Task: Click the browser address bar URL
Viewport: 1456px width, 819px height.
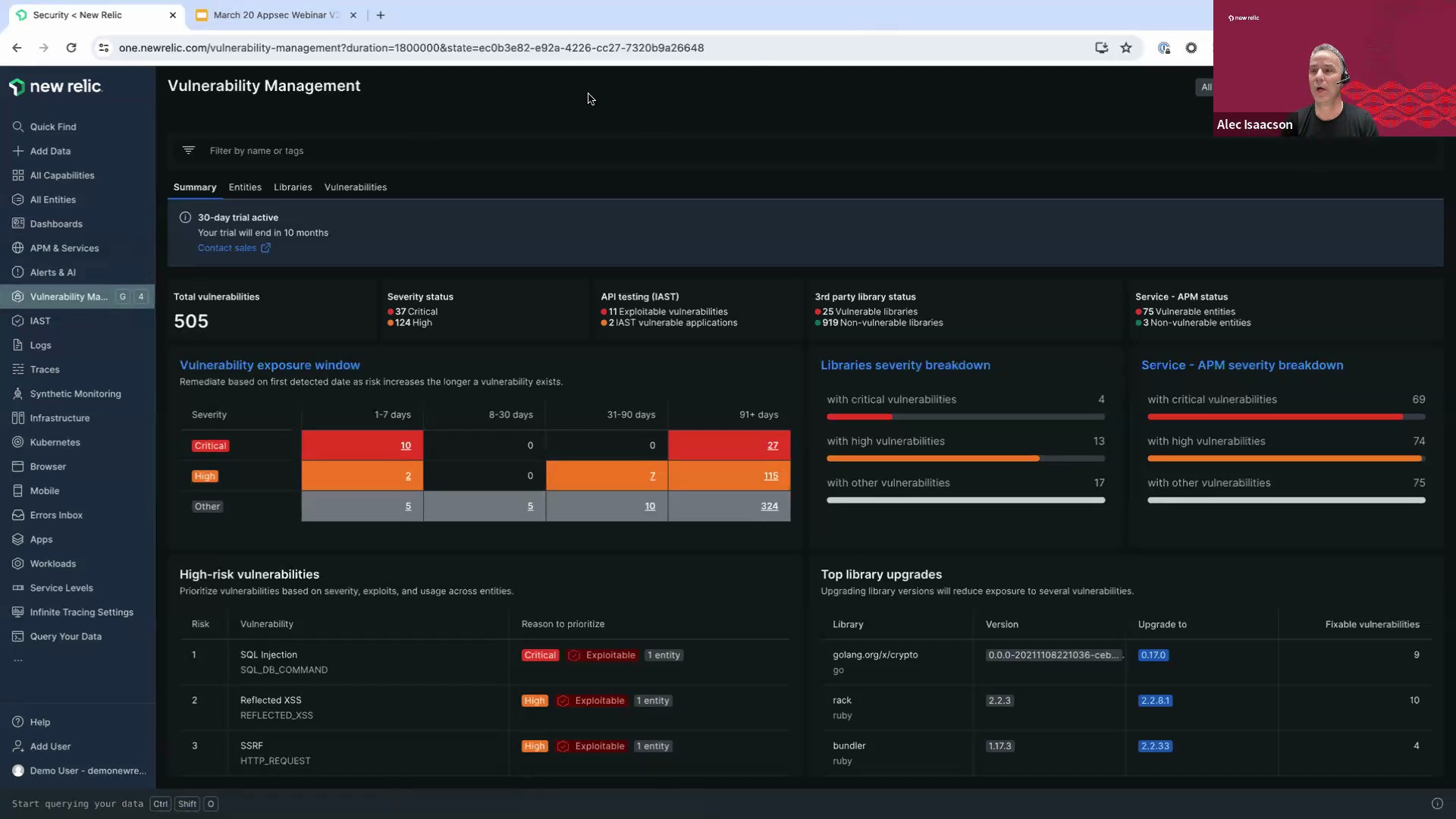Action: (411, 48)
